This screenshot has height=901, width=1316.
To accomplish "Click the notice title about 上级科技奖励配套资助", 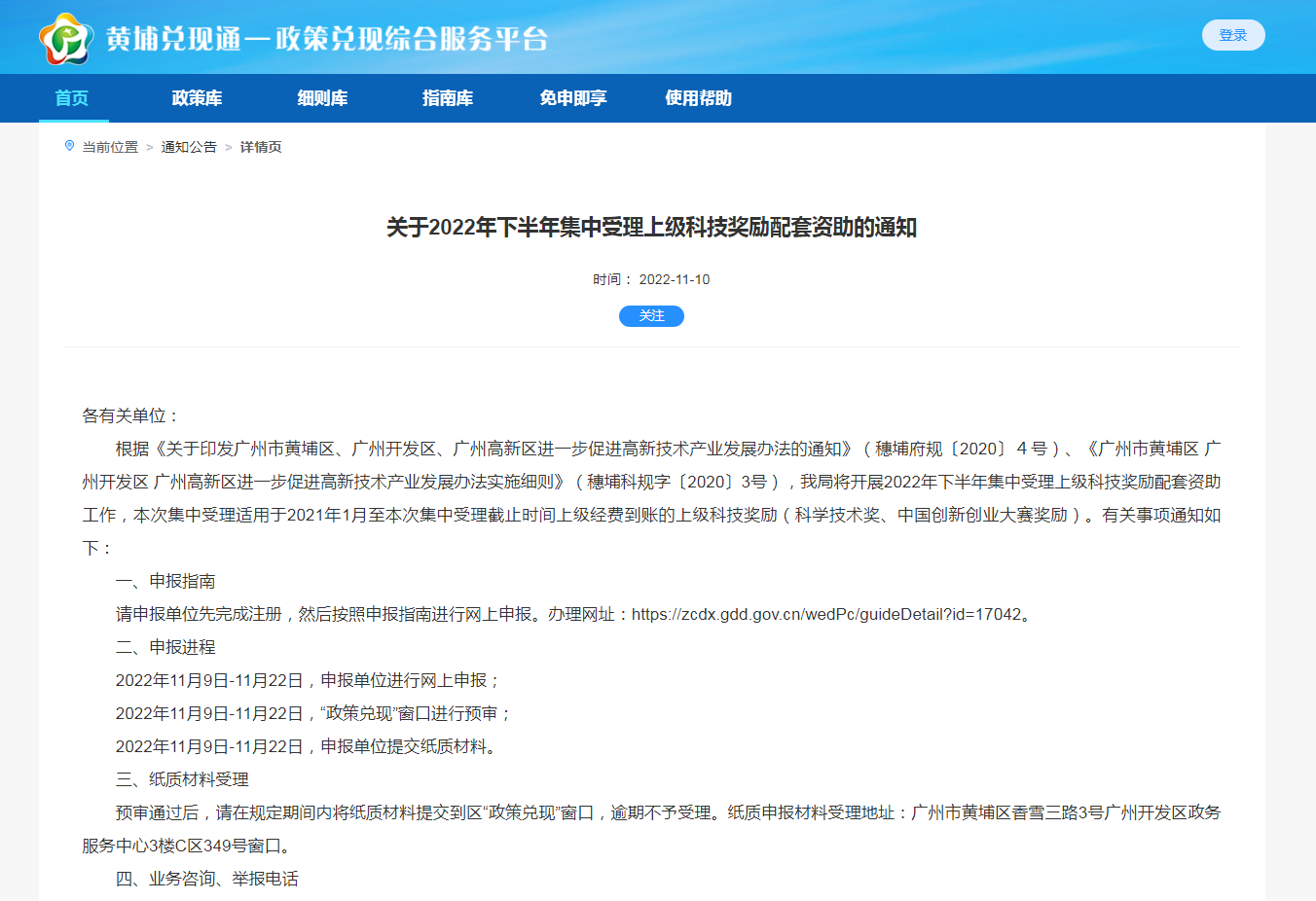I will pos(651,228).
